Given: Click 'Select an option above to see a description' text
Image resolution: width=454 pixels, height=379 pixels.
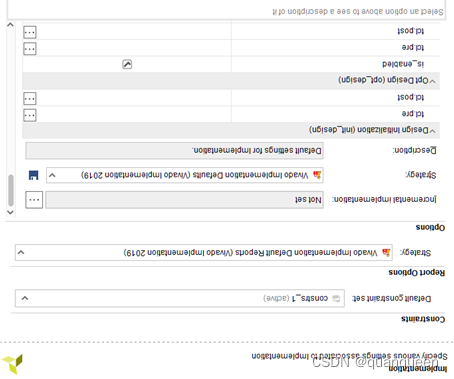Looking at the screenshot, I should point(358,12).
